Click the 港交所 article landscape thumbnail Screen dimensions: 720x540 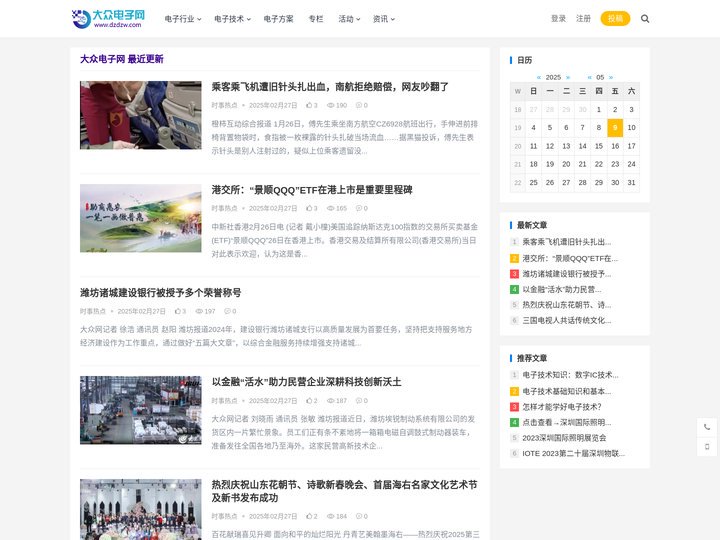[141, 218]
